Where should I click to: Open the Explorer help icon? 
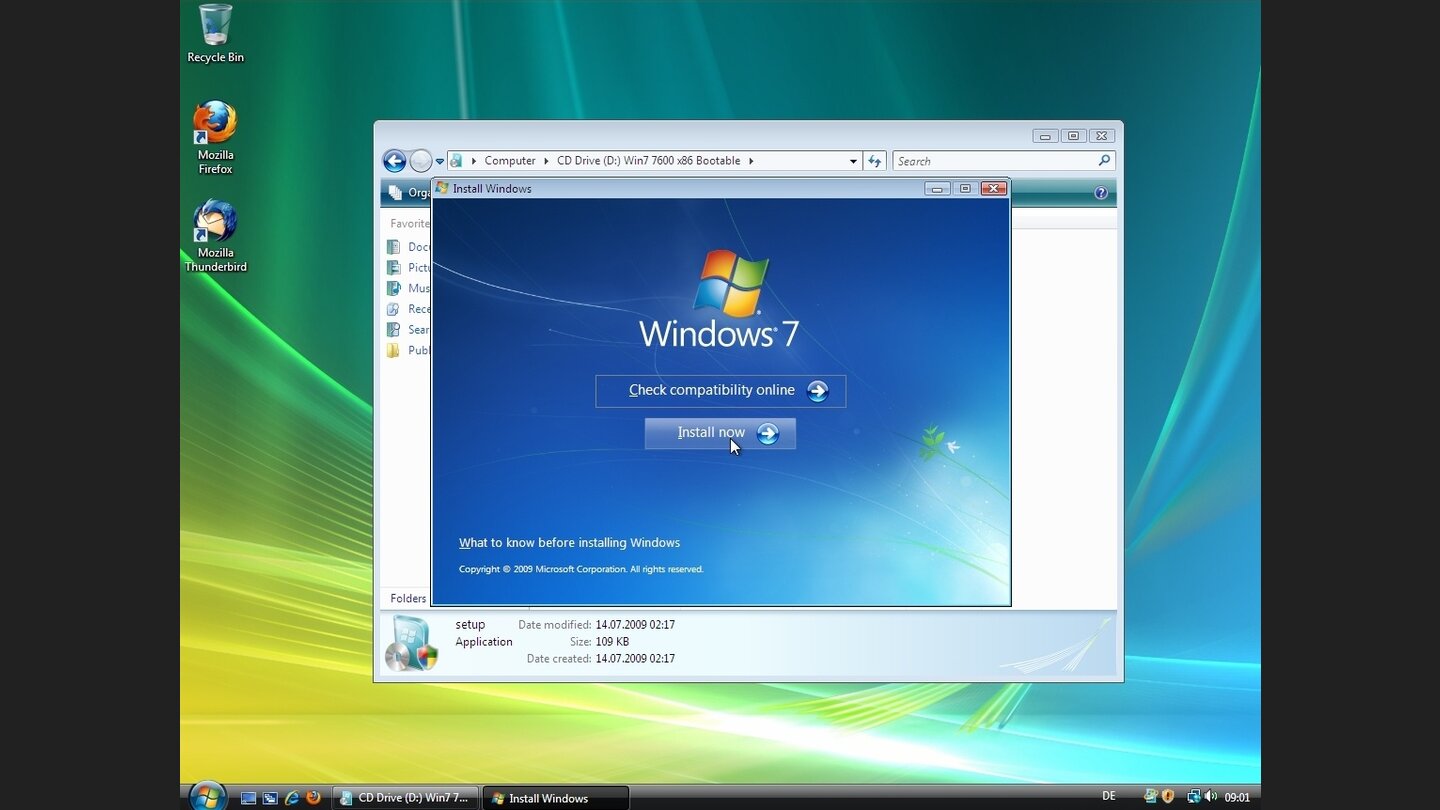pyautogui.click(x=1101, y=193)
